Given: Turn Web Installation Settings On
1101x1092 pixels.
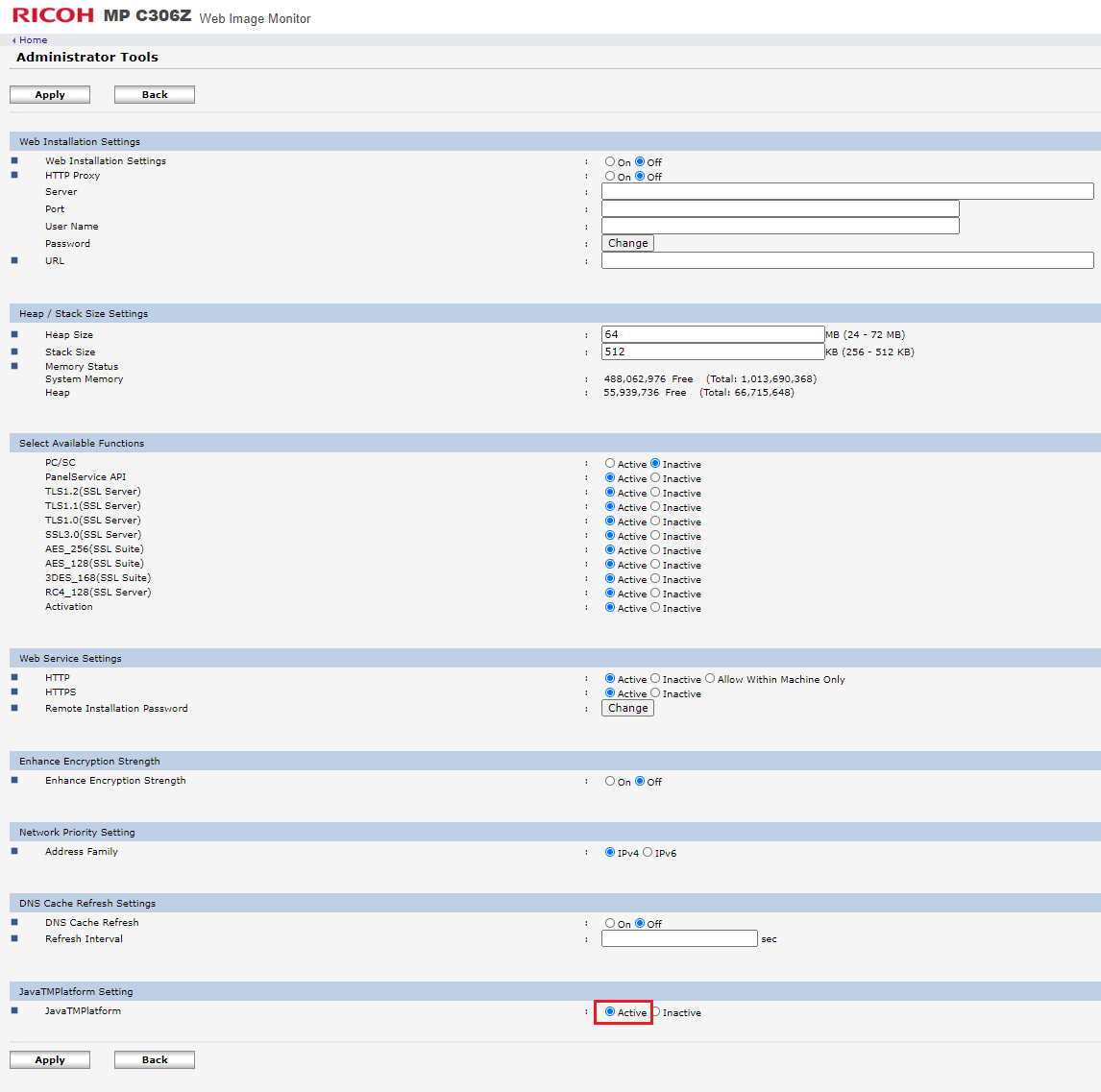Looking at the screenshot, I should coord(610,162).
